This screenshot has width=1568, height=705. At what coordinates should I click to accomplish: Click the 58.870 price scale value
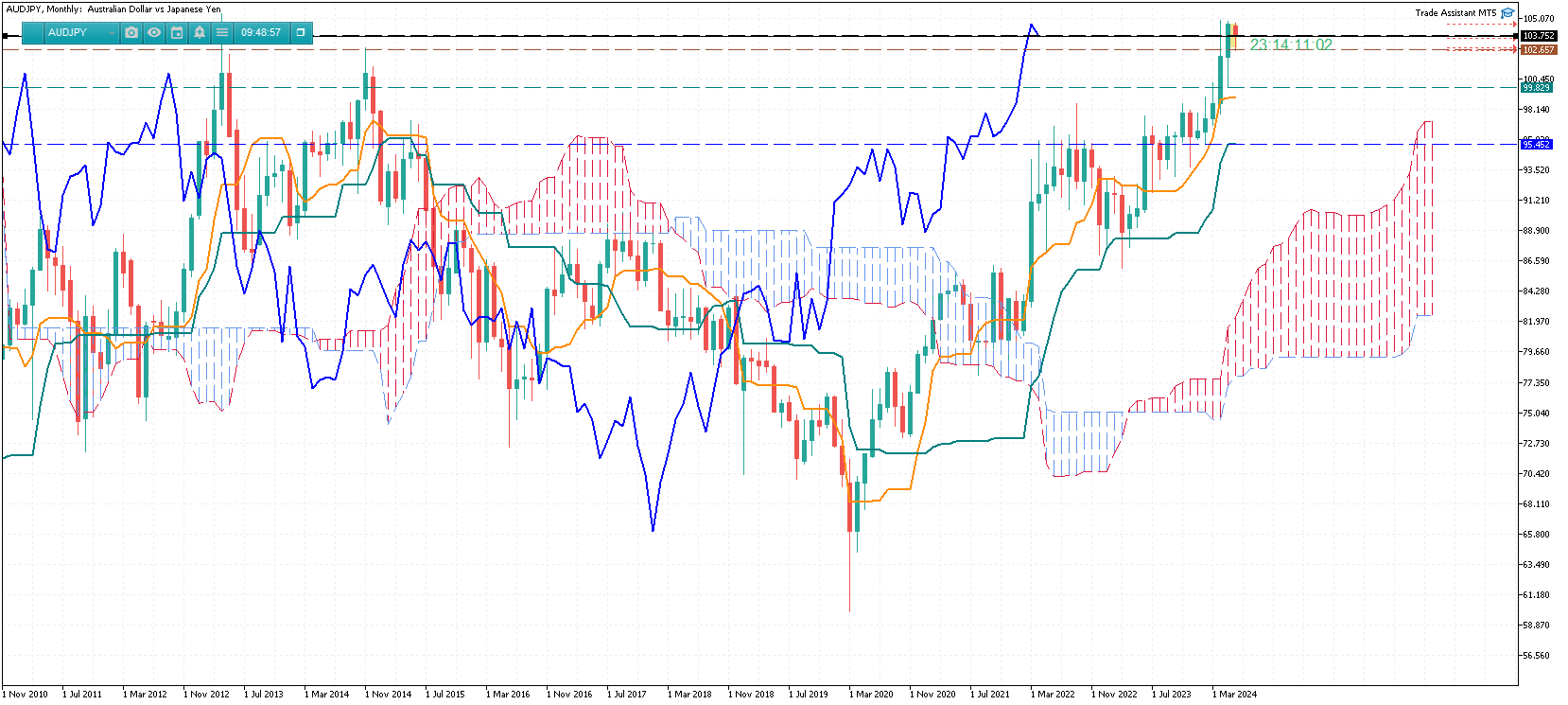click(1536, 625)
